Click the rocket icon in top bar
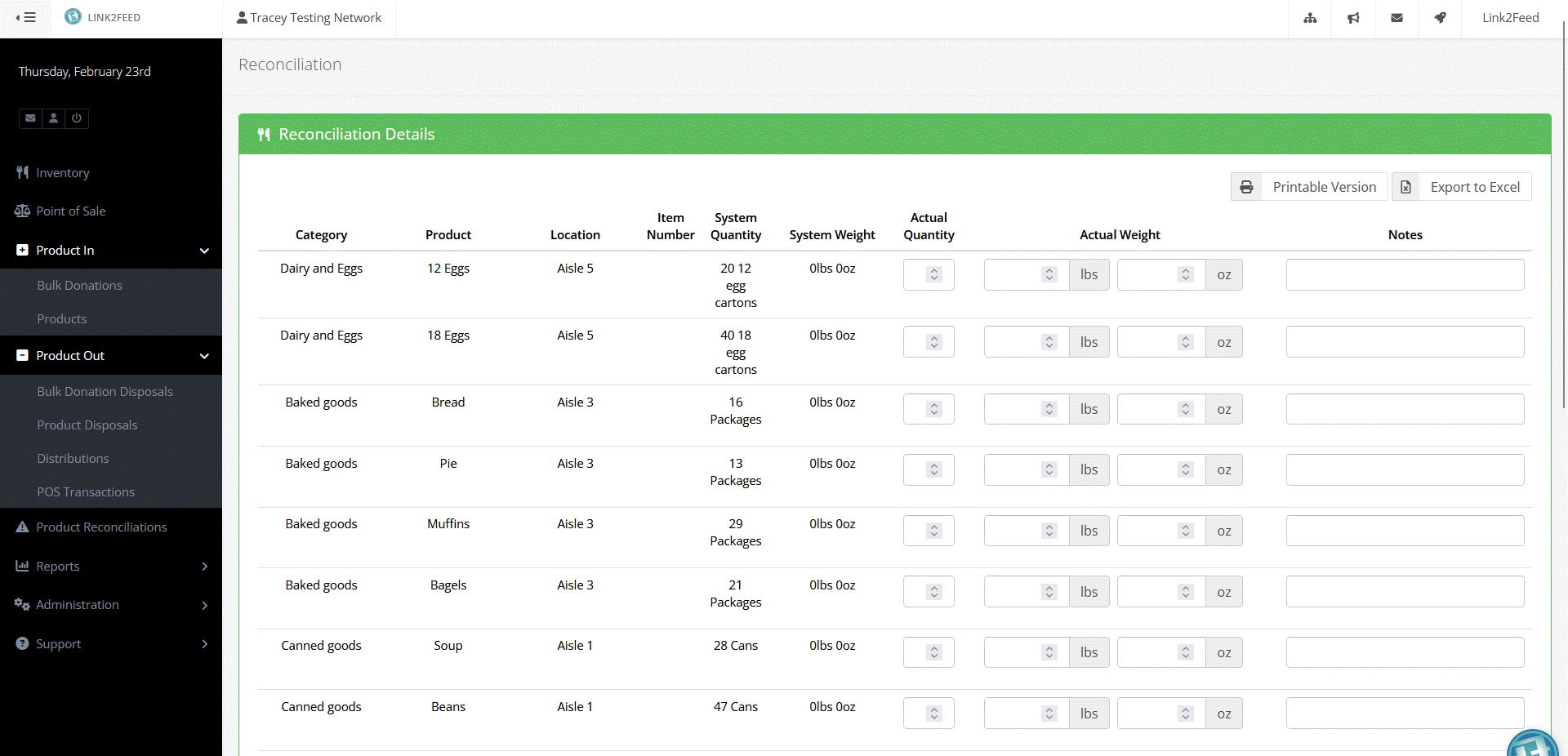The width and height of the screenshot is (1568, 756). click(1440, 18)
